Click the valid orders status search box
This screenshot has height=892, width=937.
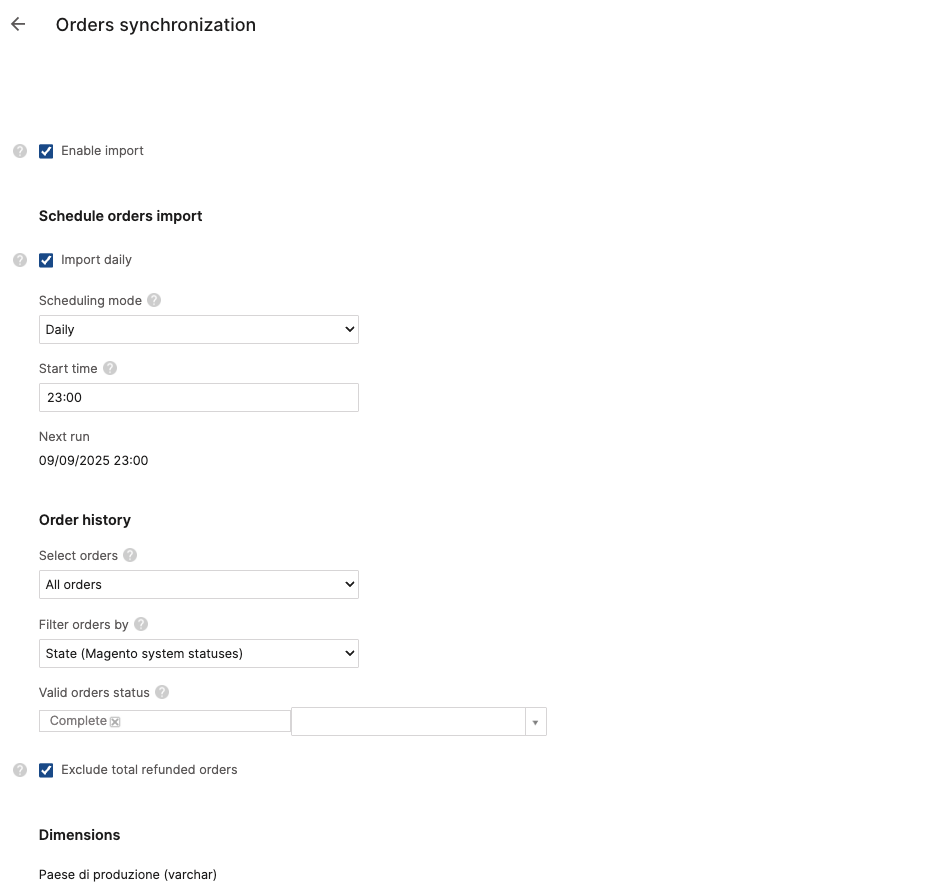click(x=408, y=722)
